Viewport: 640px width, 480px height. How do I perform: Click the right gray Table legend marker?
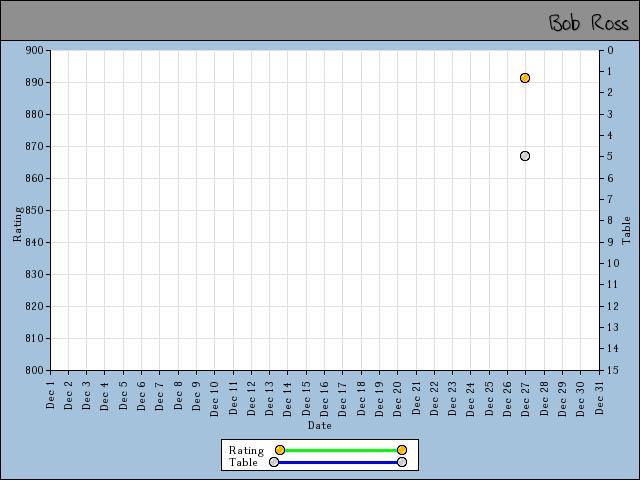402,462
